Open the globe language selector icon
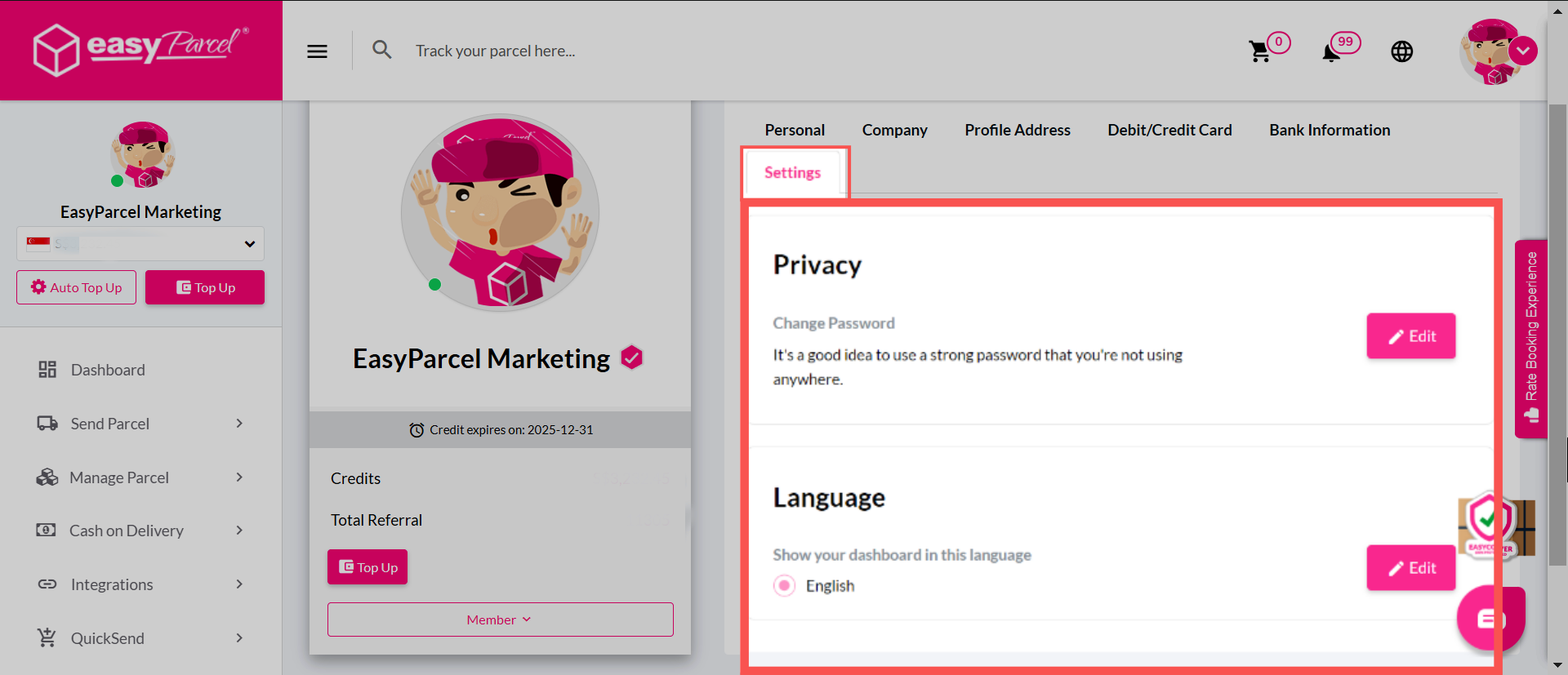This screenshot has width=1568, height=675. (x=1401, y=51)
